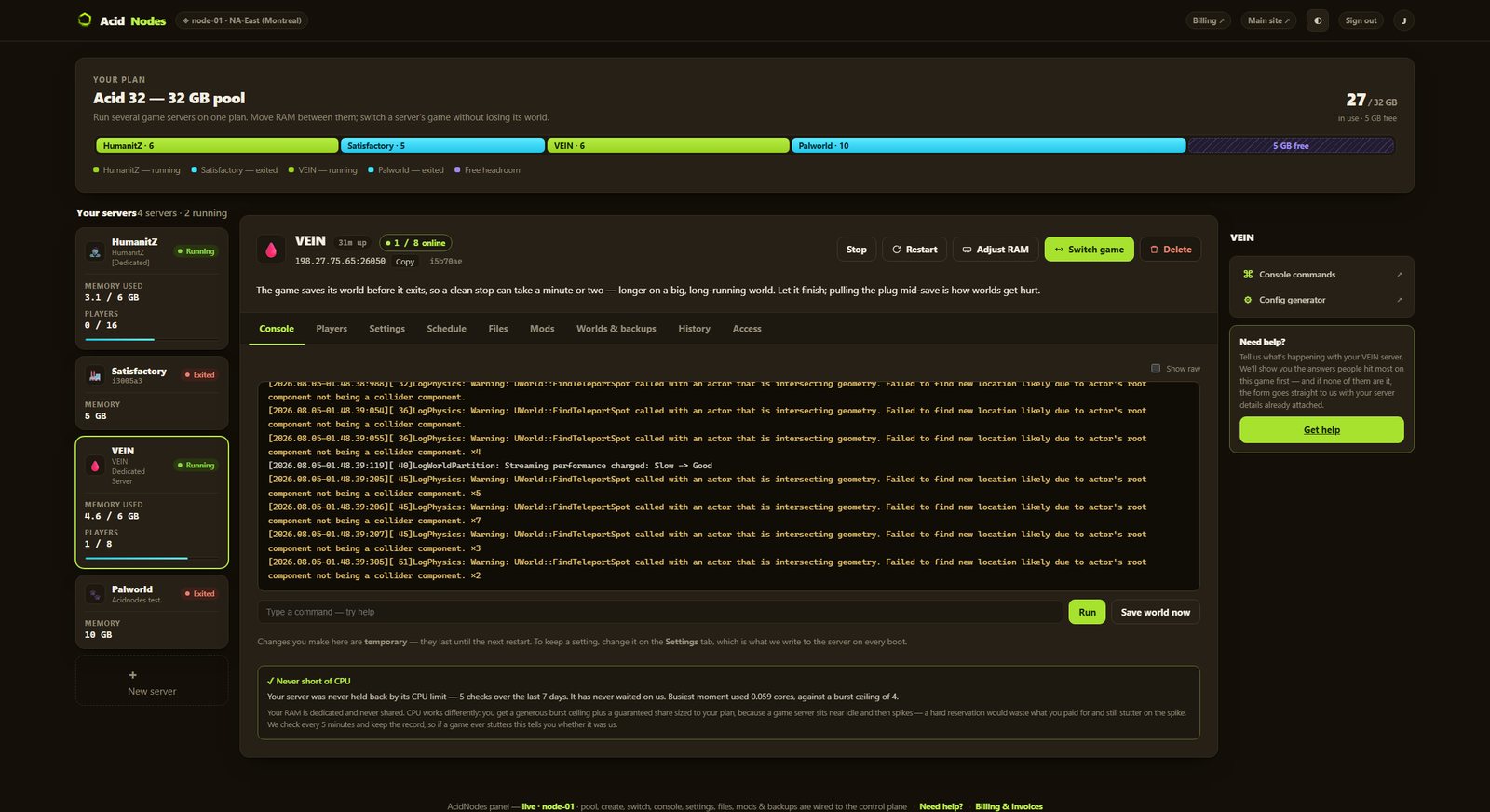Click the red VEIN droplet icon in header
The width and height of the screenshot is (1490, 812).
271,250
